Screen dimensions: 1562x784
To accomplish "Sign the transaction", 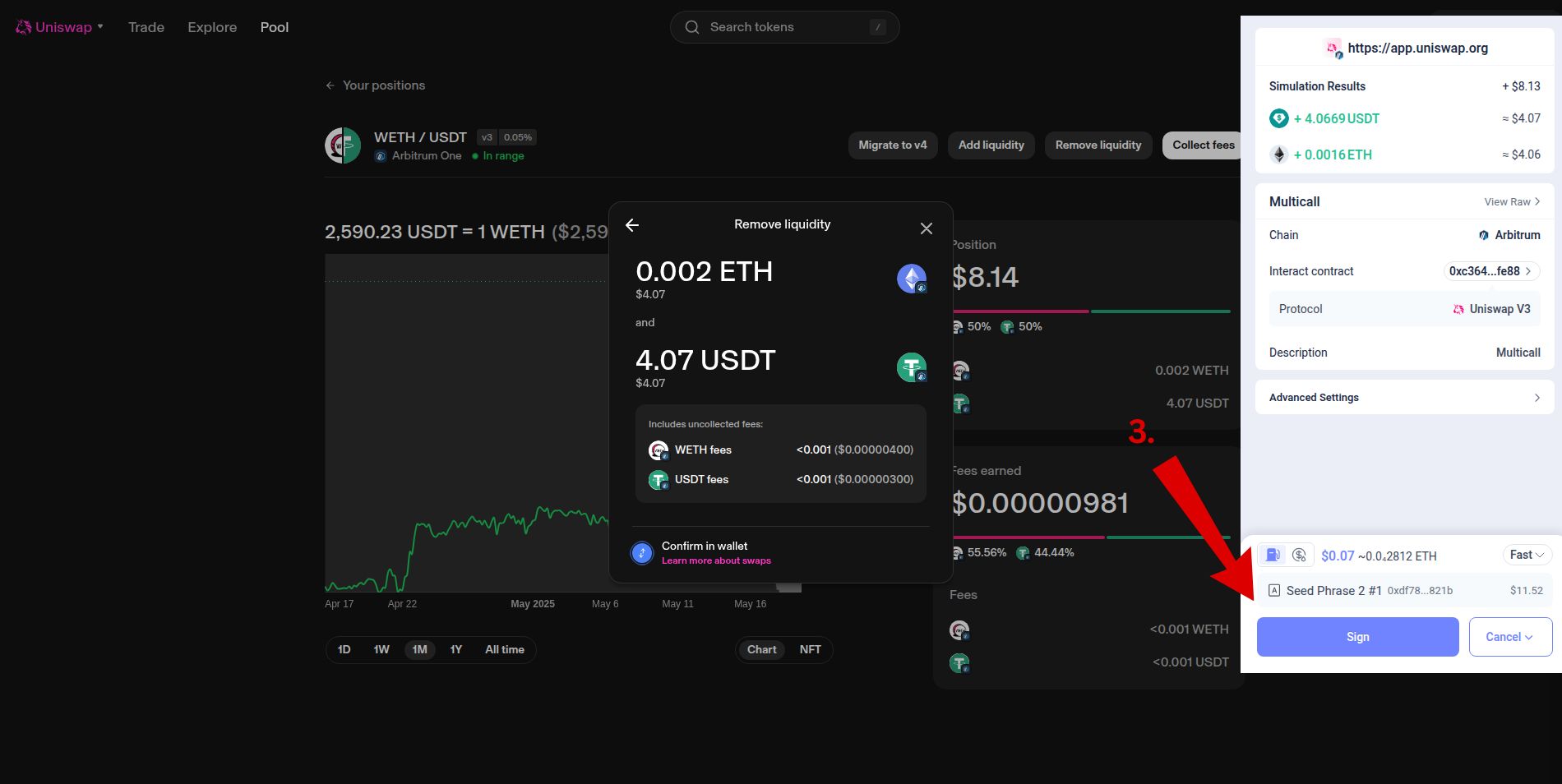I will click(1357, 637).
